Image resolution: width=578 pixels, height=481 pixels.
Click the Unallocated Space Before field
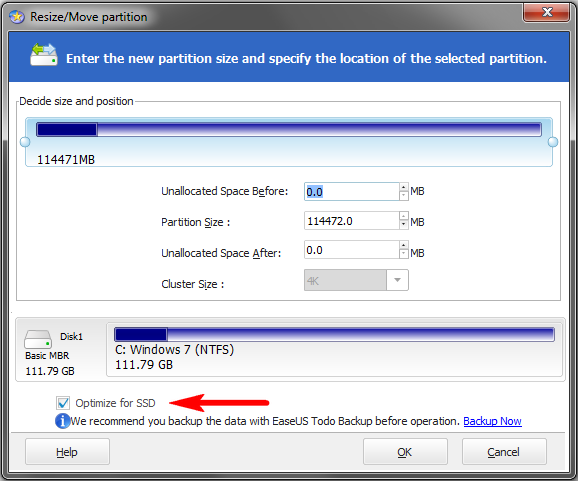tap(351, 192)
